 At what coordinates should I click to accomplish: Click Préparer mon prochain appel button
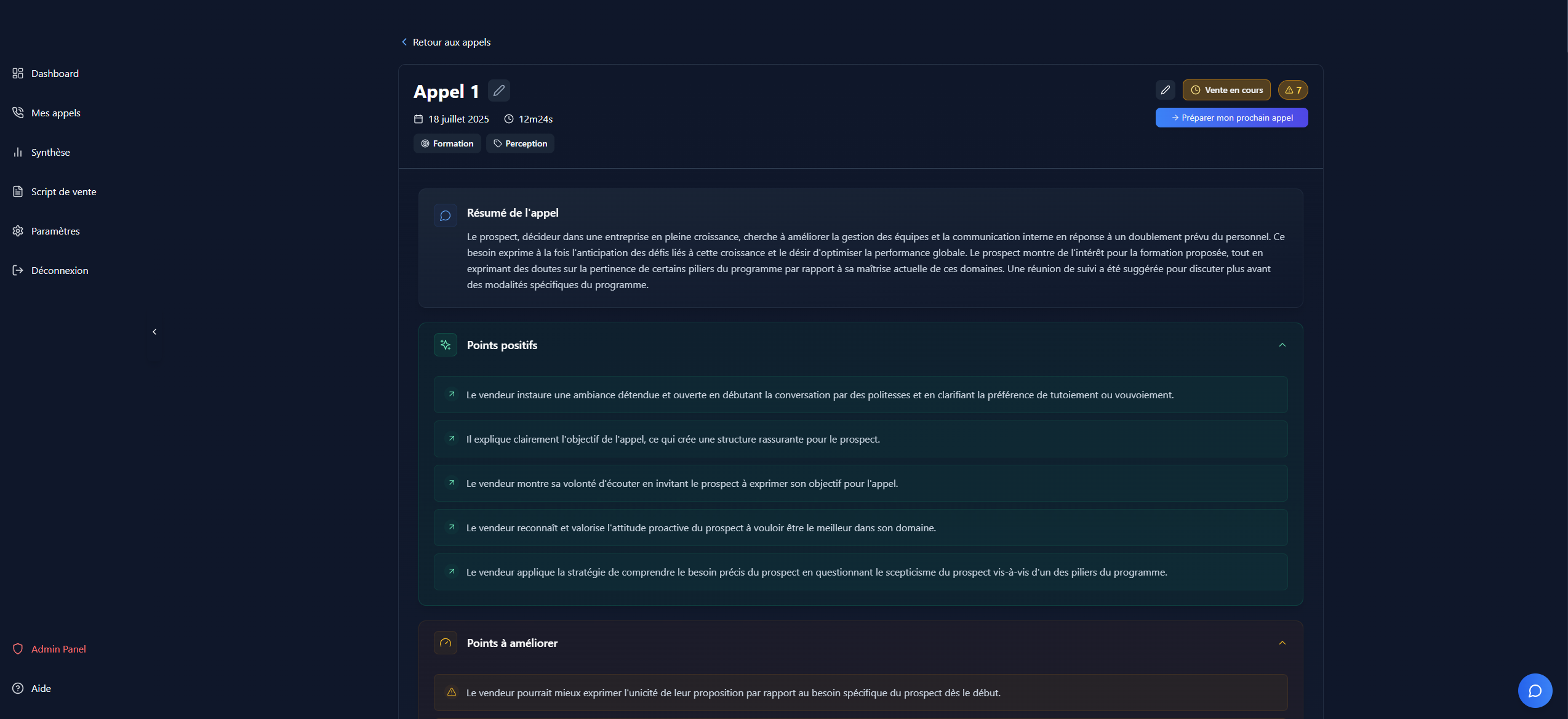point(1231,118)
